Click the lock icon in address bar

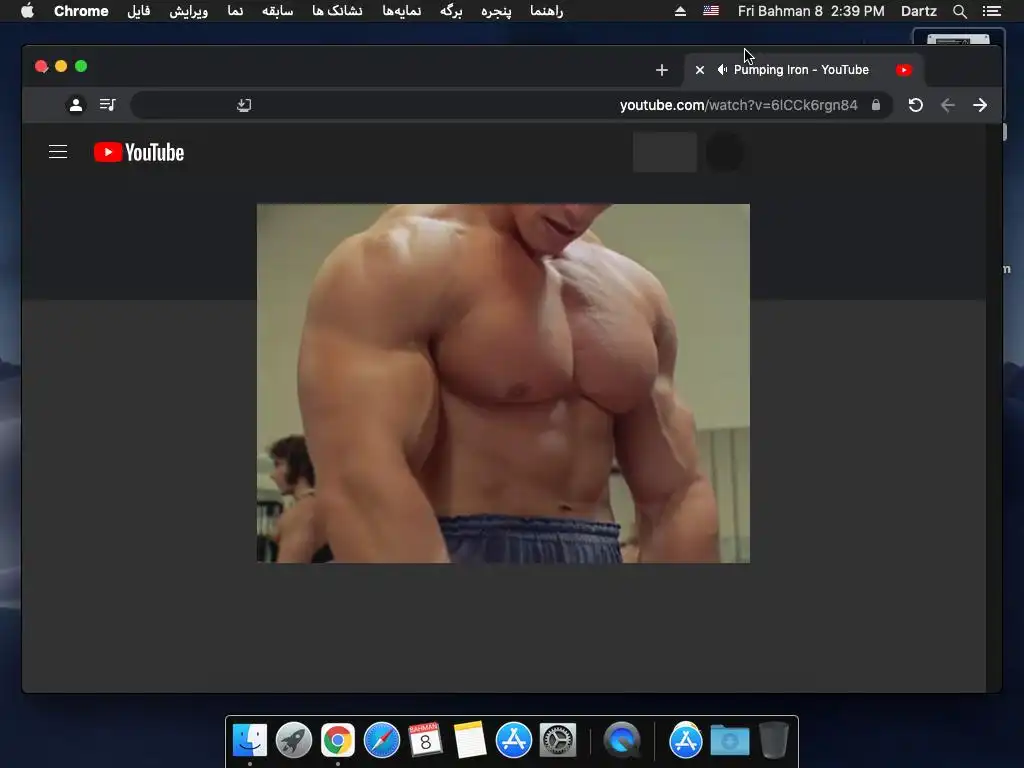pos(876,105)
